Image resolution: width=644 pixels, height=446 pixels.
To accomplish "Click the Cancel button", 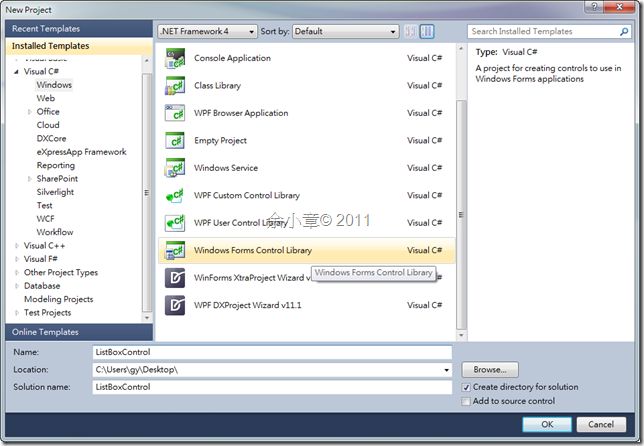I will (x=601, y=425).
